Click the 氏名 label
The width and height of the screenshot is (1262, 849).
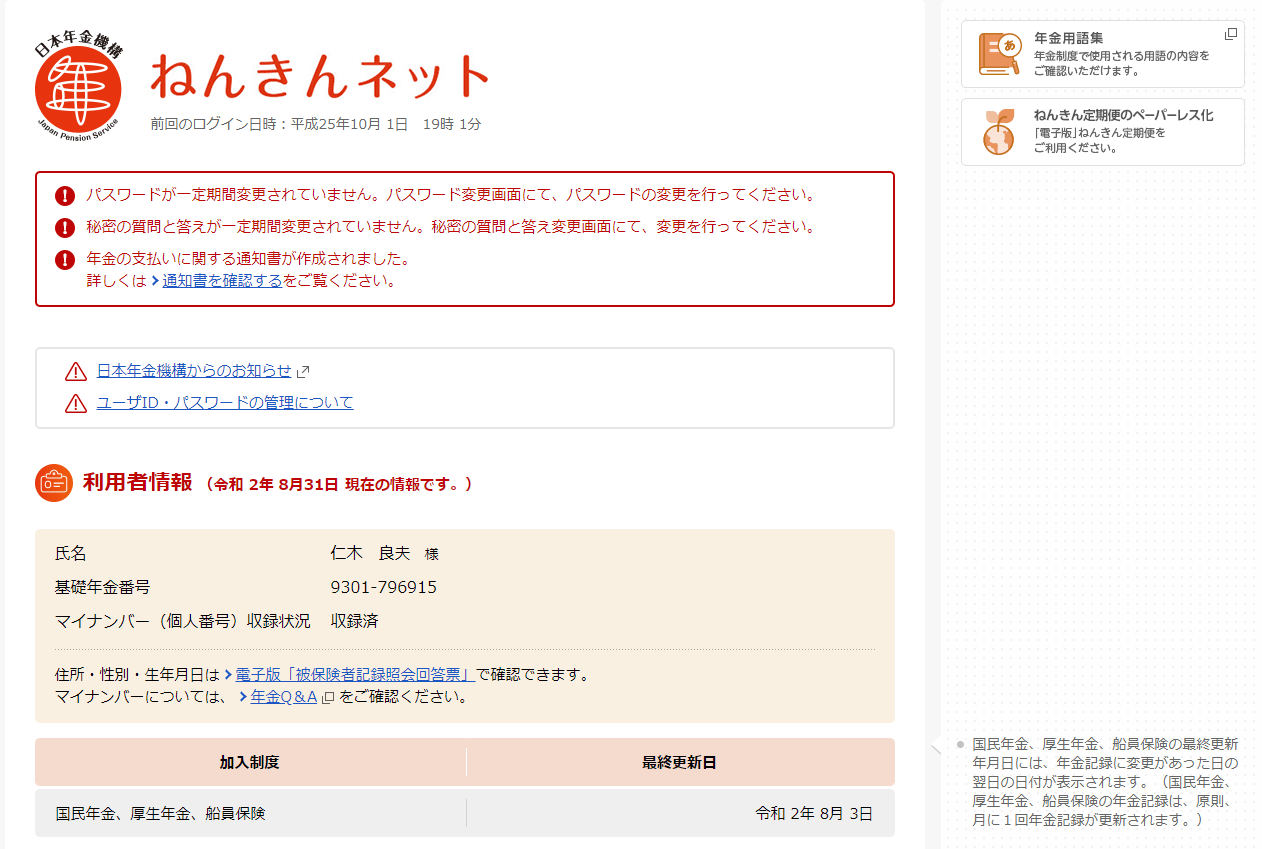(71, 553)
